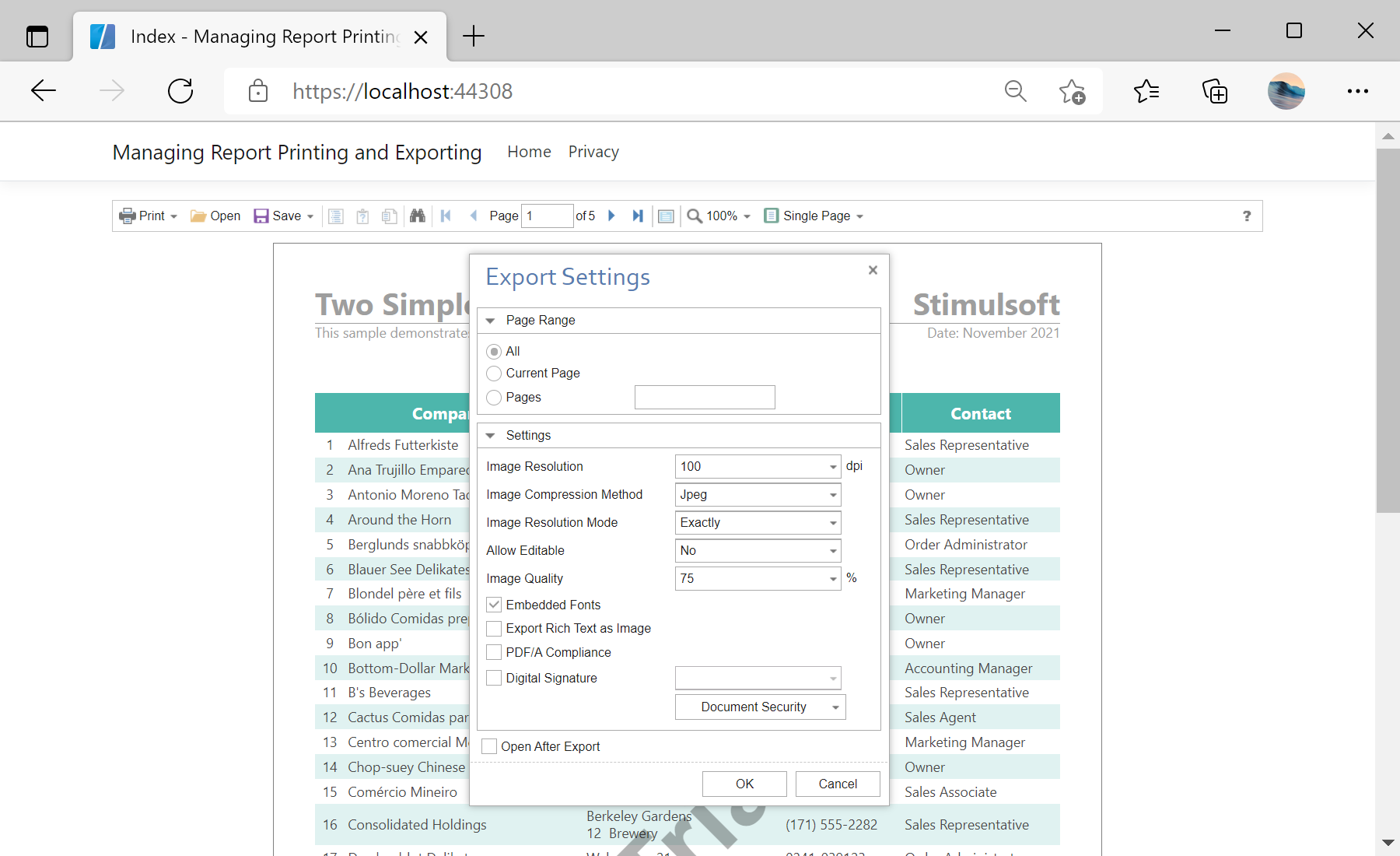Image resolution: width=1400 pixels, height=856 pixels.
Task: Go to the next report page
Action: pyautogui.click(x=611, y=216)
